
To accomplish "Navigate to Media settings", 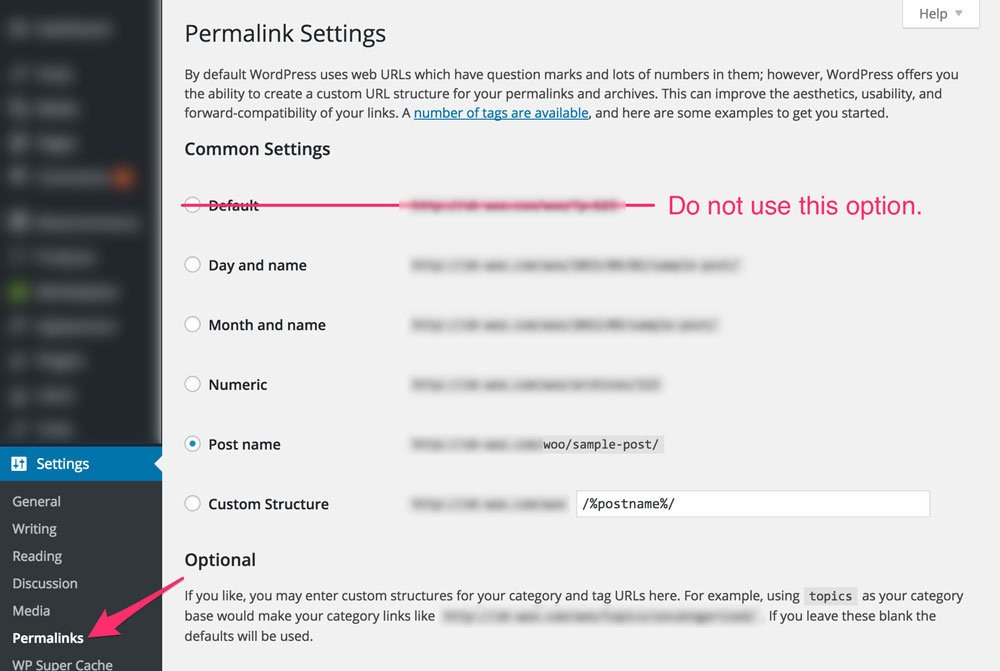I will tap(31, 611).
